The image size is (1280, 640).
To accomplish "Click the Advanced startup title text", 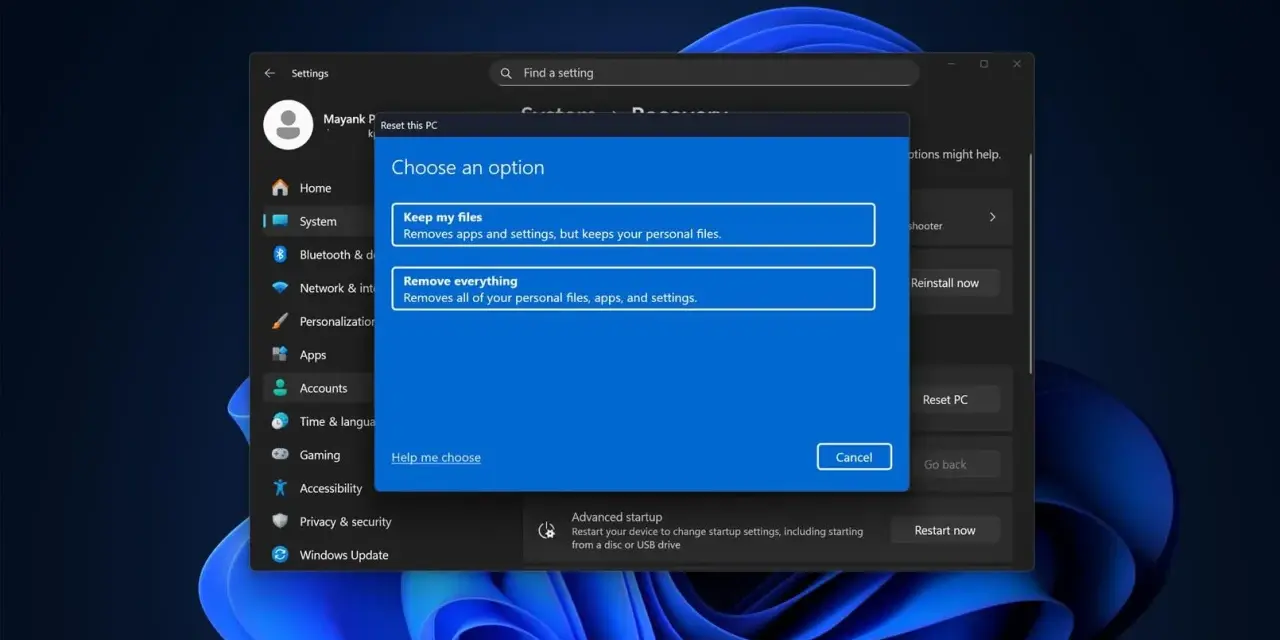I will 617,517.
